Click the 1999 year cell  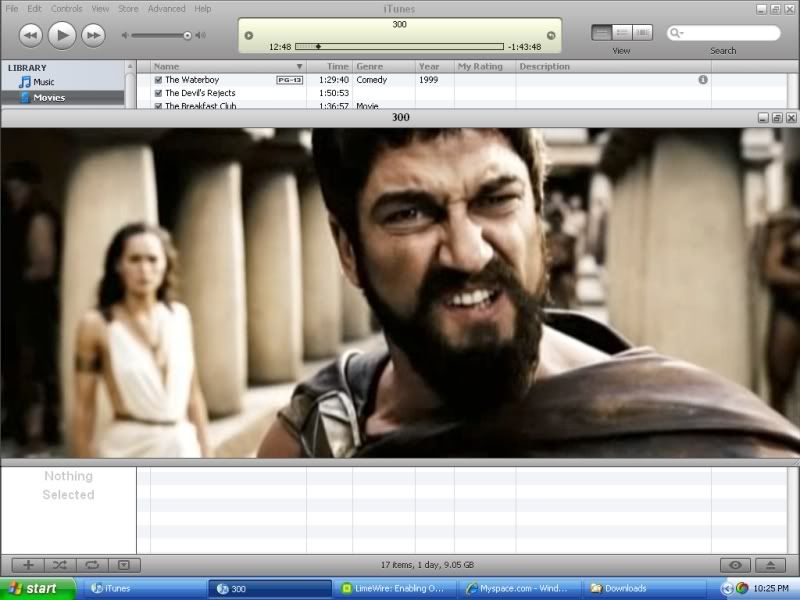point(429,80)
